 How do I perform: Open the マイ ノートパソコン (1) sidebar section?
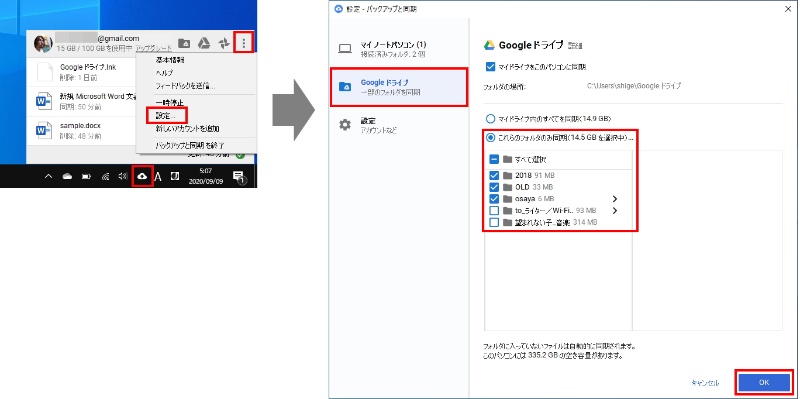click(399, 48)
